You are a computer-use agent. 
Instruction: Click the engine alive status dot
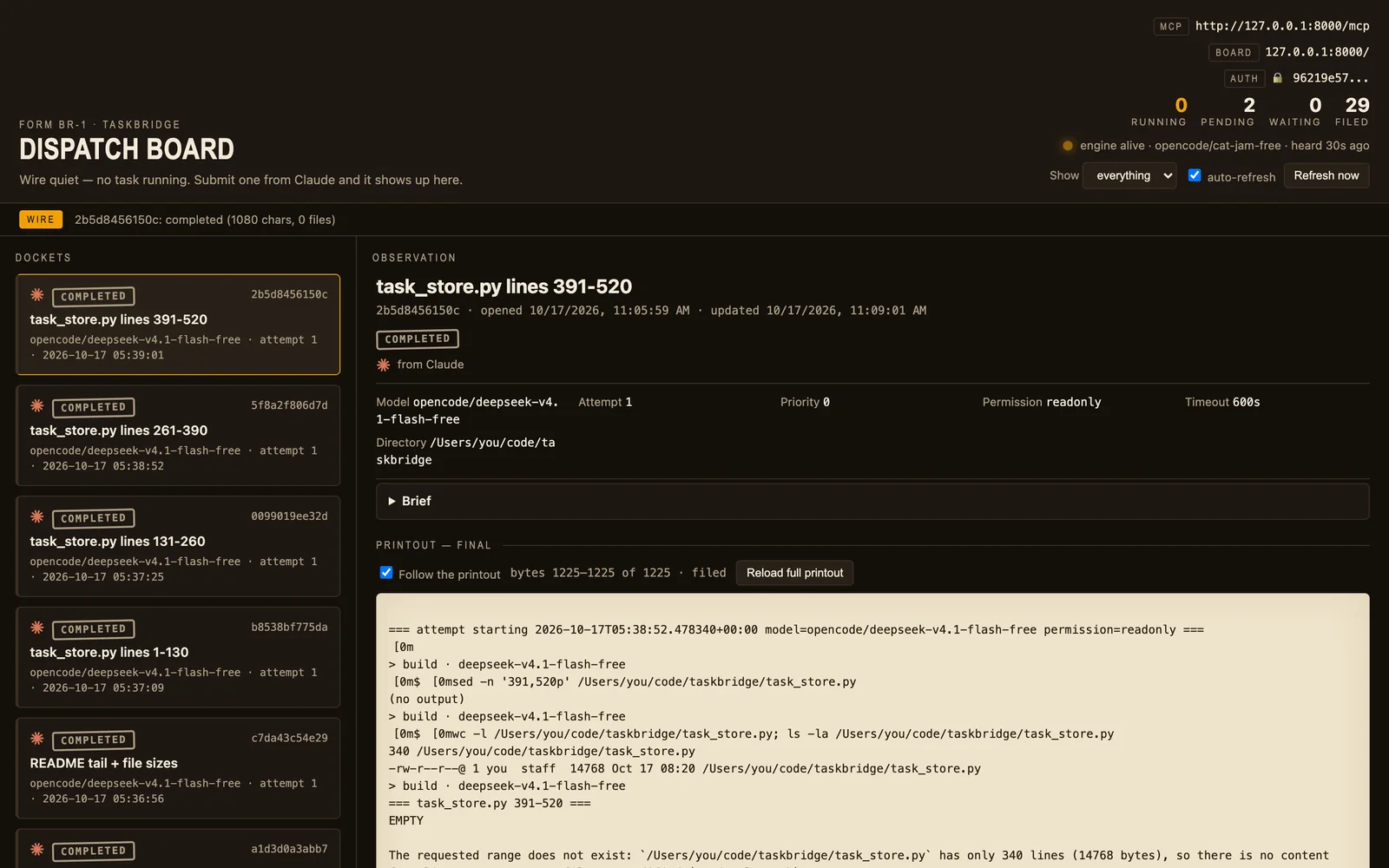[1068, 146]
